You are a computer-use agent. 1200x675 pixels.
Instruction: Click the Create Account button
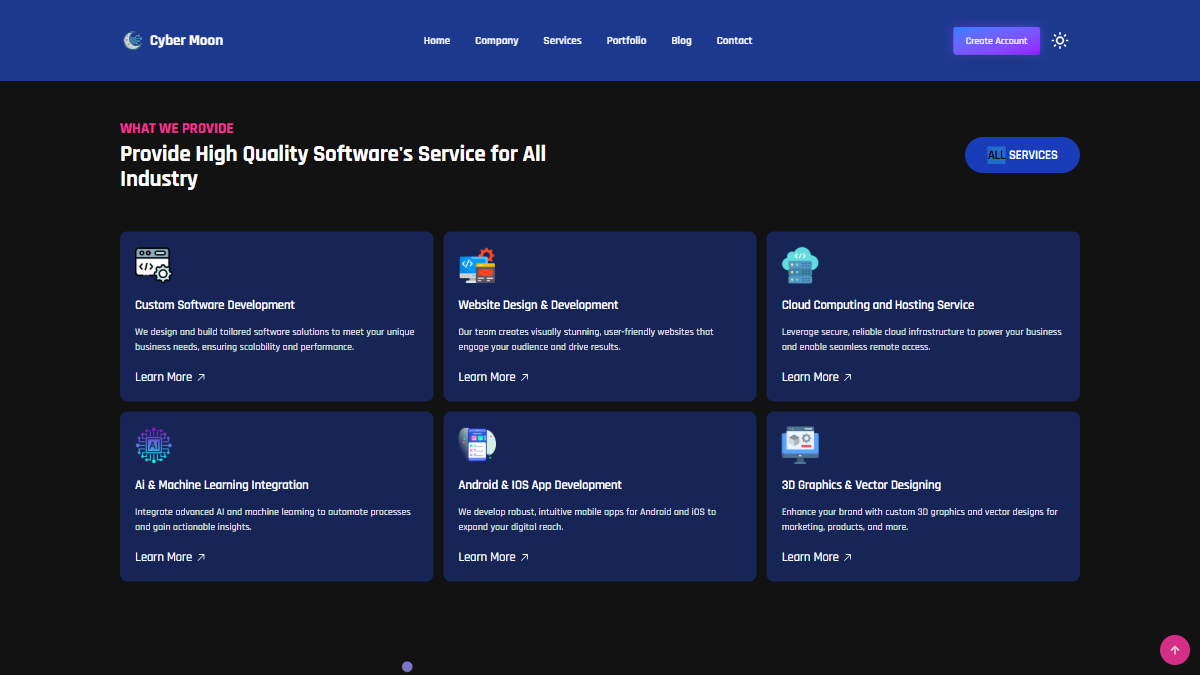point(996,41)
